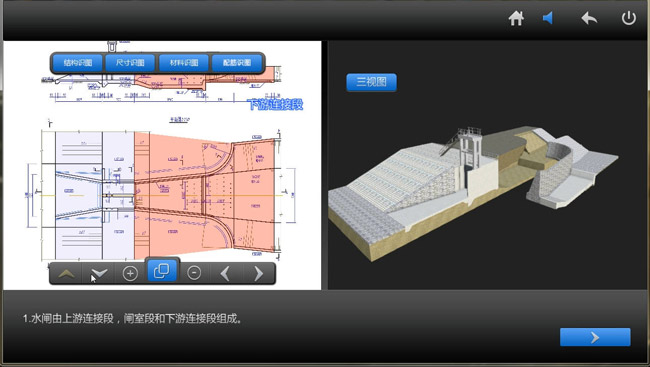Go to the home screen icon
This screenshot has height=367, width=650.
pos(516,18)
